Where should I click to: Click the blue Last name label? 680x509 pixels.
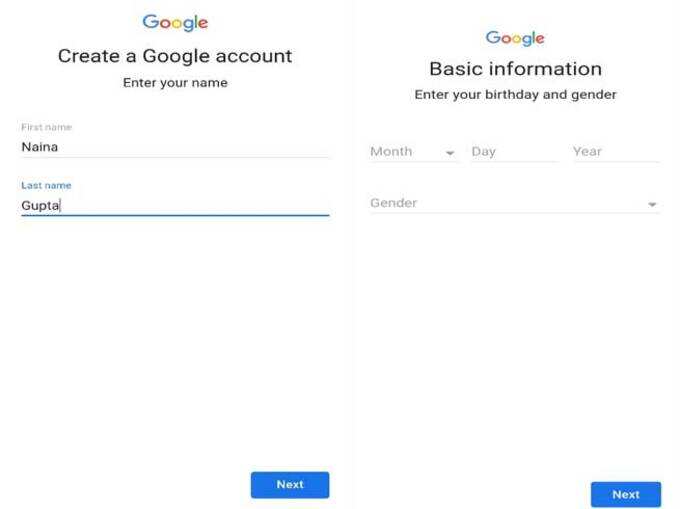pos(46,186)
